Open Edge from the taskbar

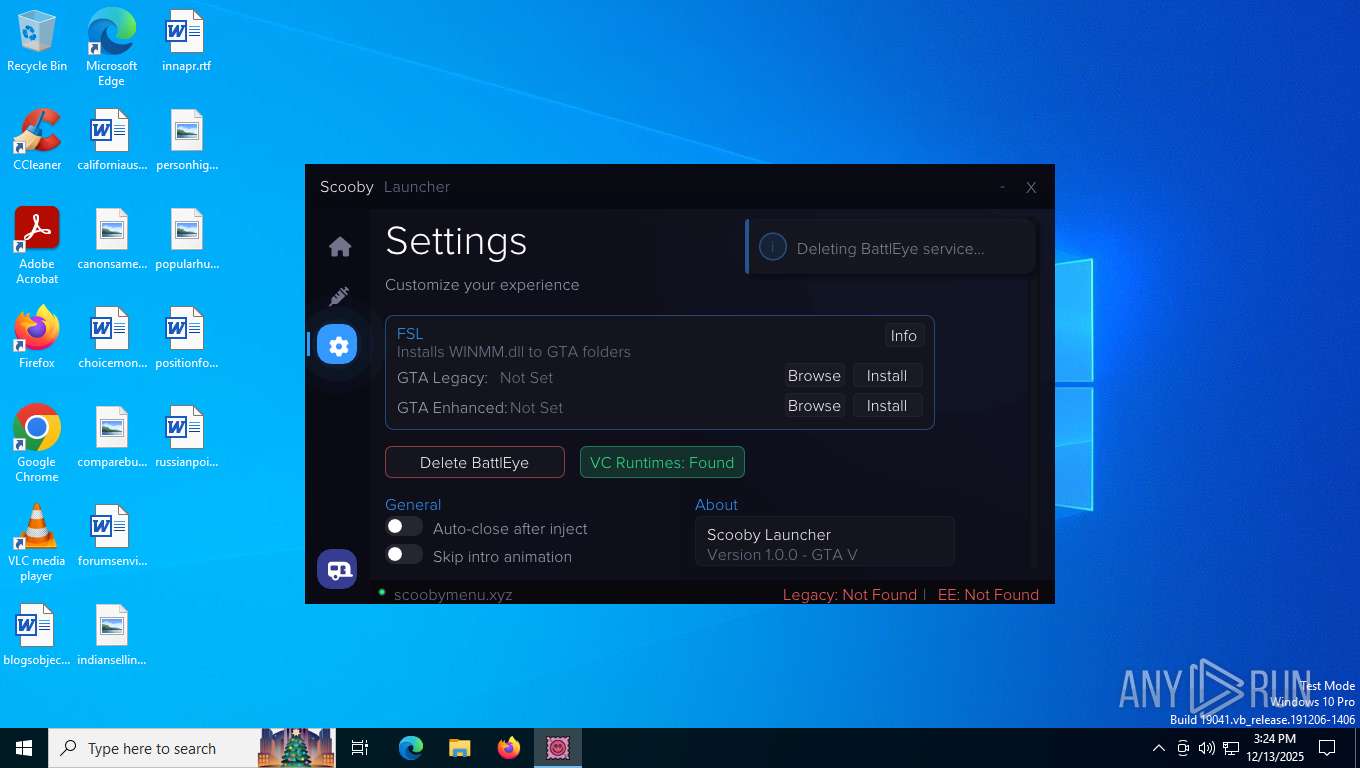411,748
